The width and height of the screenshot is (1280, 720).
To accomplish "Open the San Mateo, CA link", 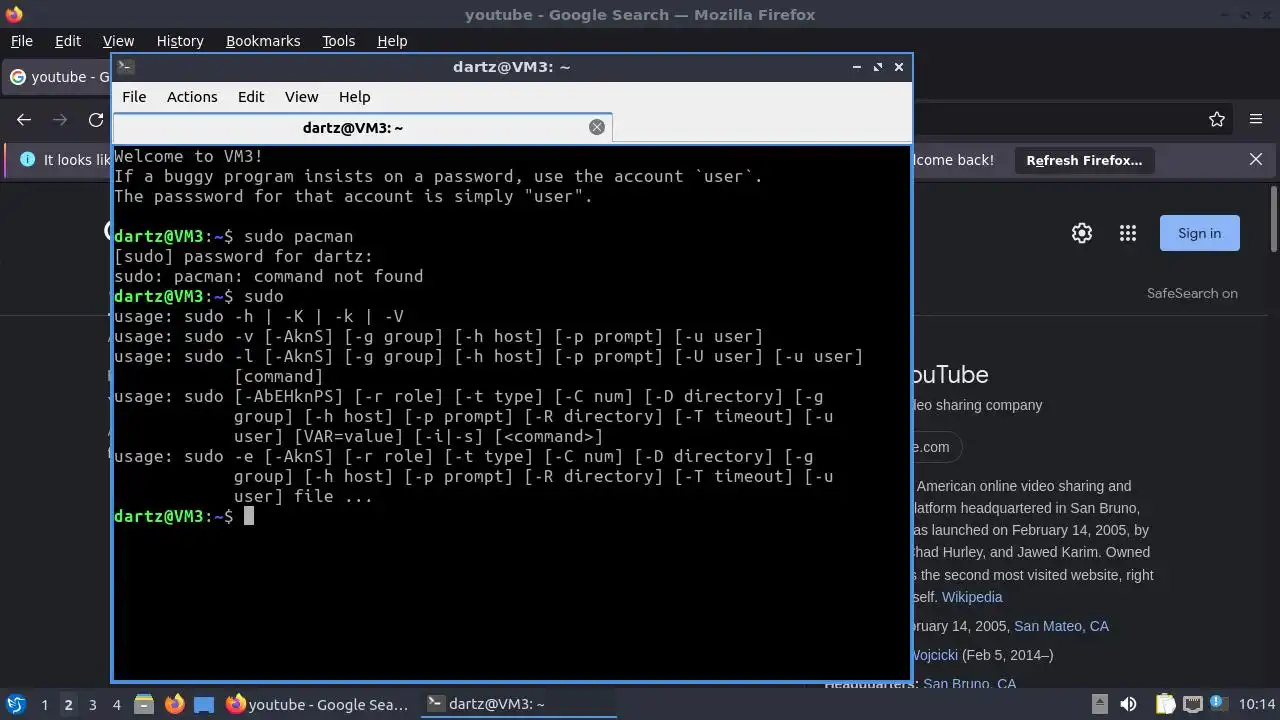I will point(1061,626).
